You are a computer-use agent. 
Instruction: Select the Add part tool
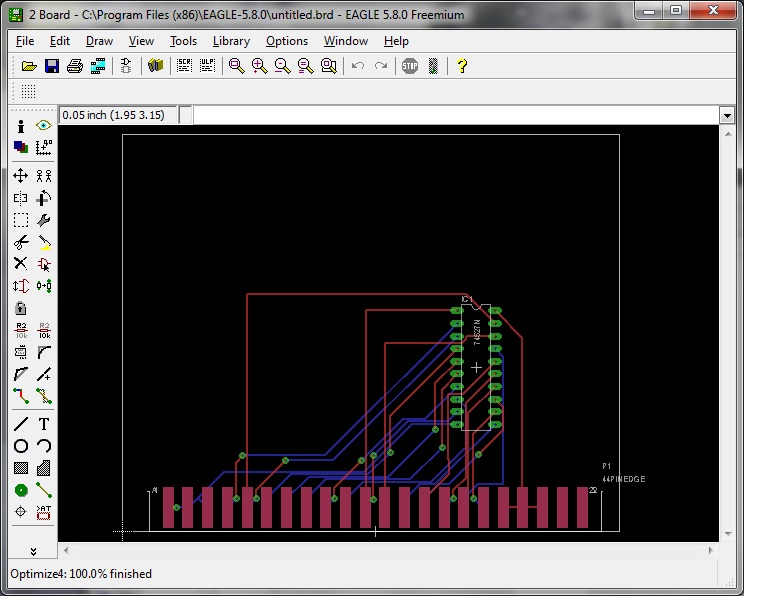tap(44, 264)
